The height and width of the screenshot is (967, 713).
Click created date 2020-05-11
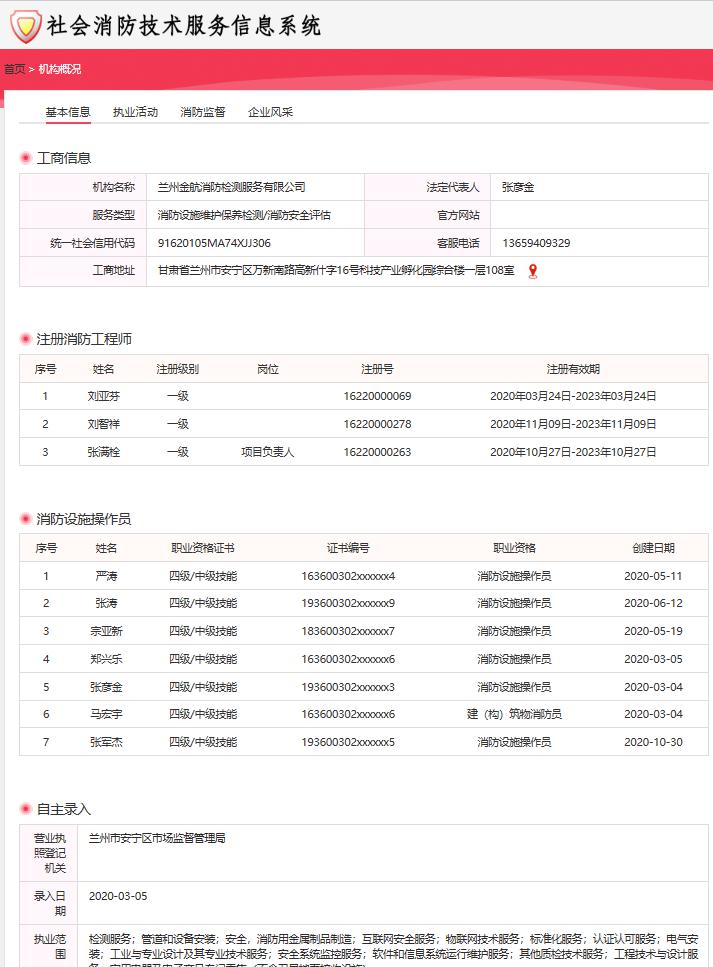[x=653, y=576]
